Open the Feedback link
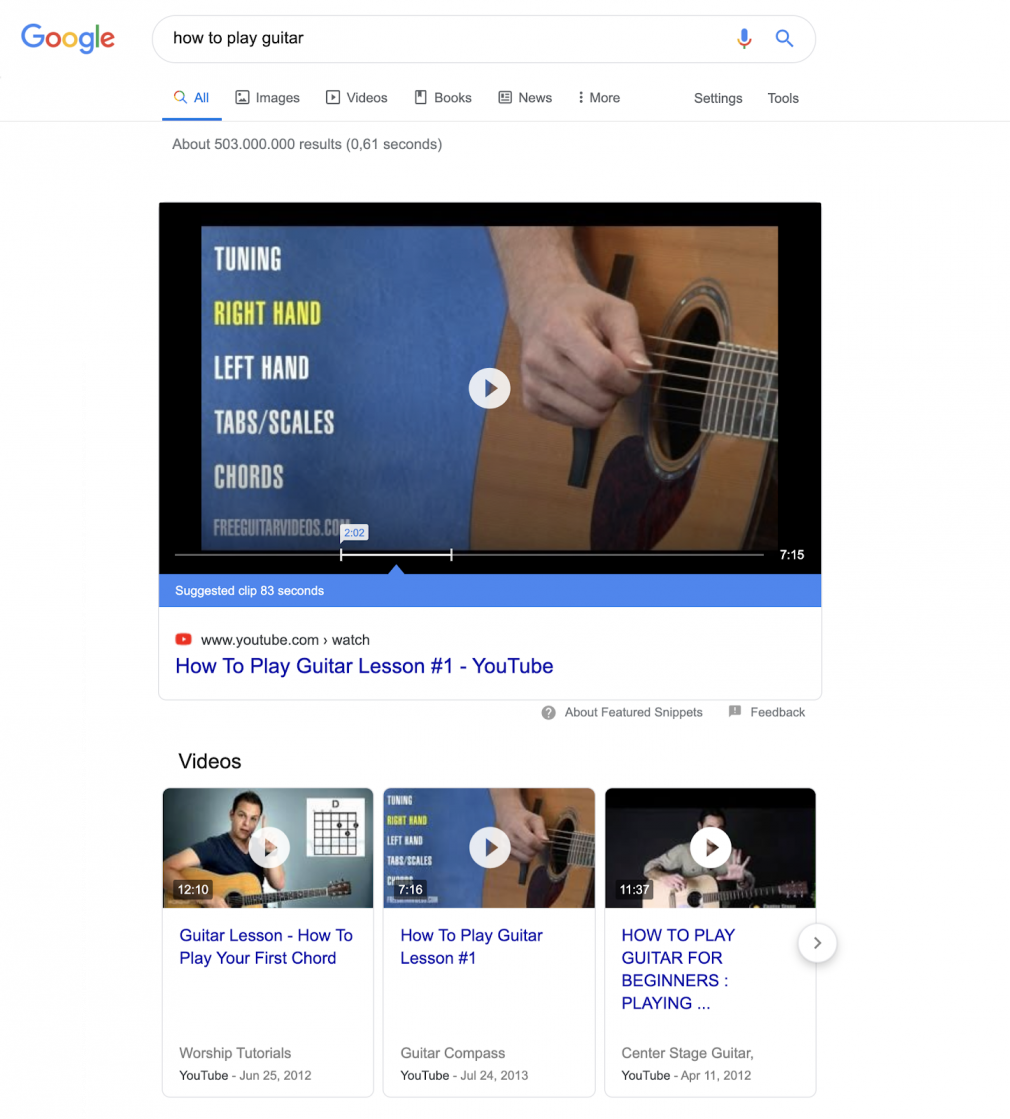 pyautogui.click(x=777, y=712)
